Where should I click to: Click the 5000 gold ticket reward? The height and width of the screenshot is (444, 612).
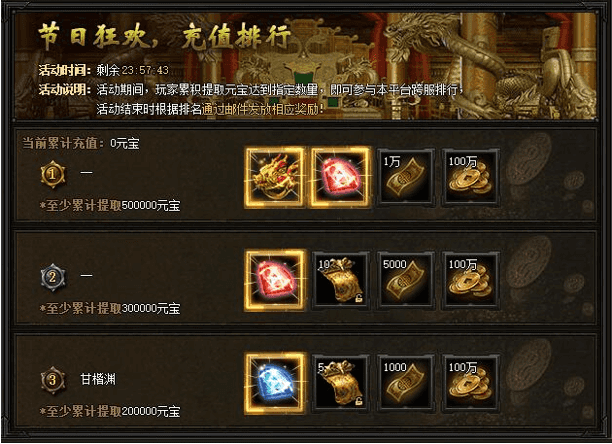[405, 281]
